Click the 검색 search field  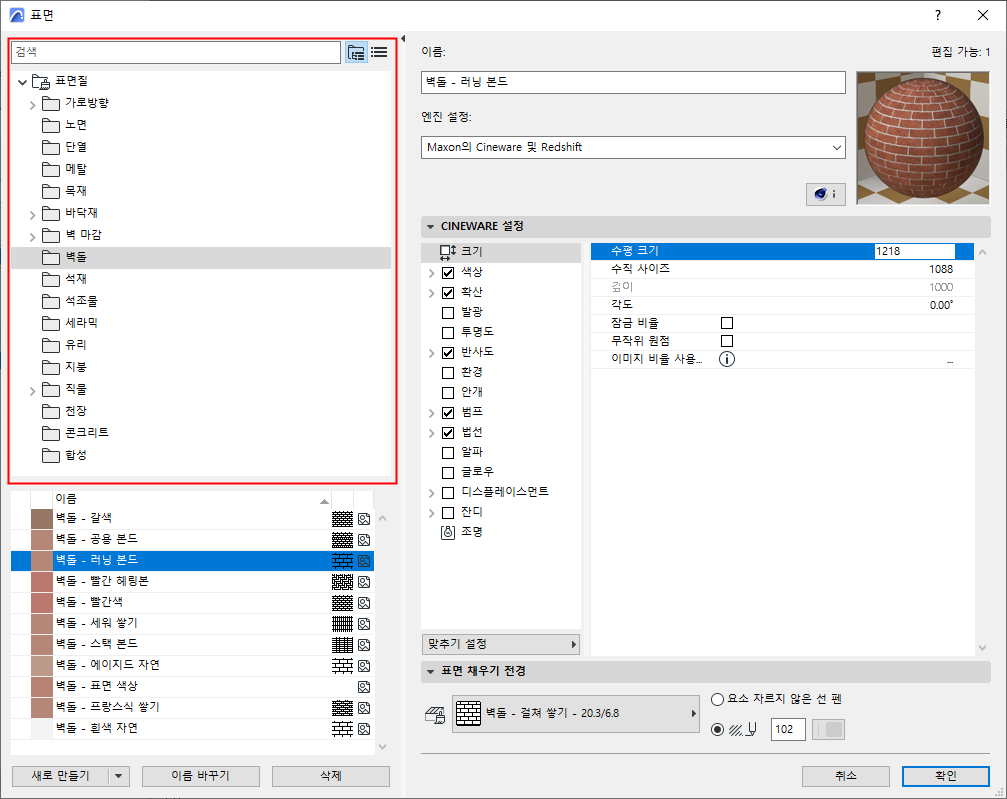[176, 52]
